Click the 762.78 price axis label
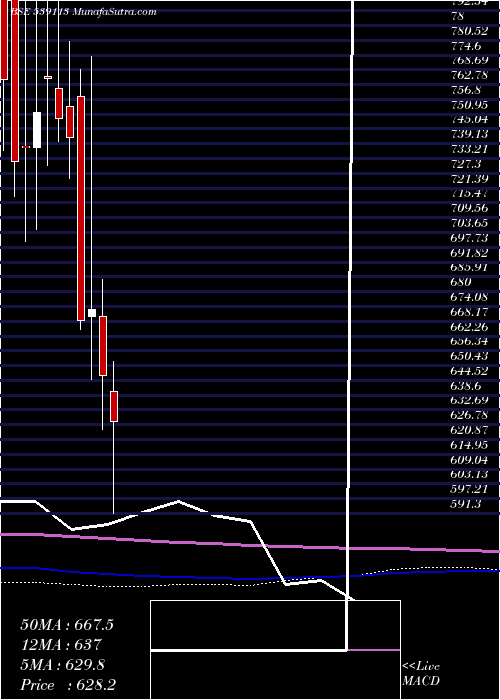Screen dimensions: 500x700 pos(469,75)
